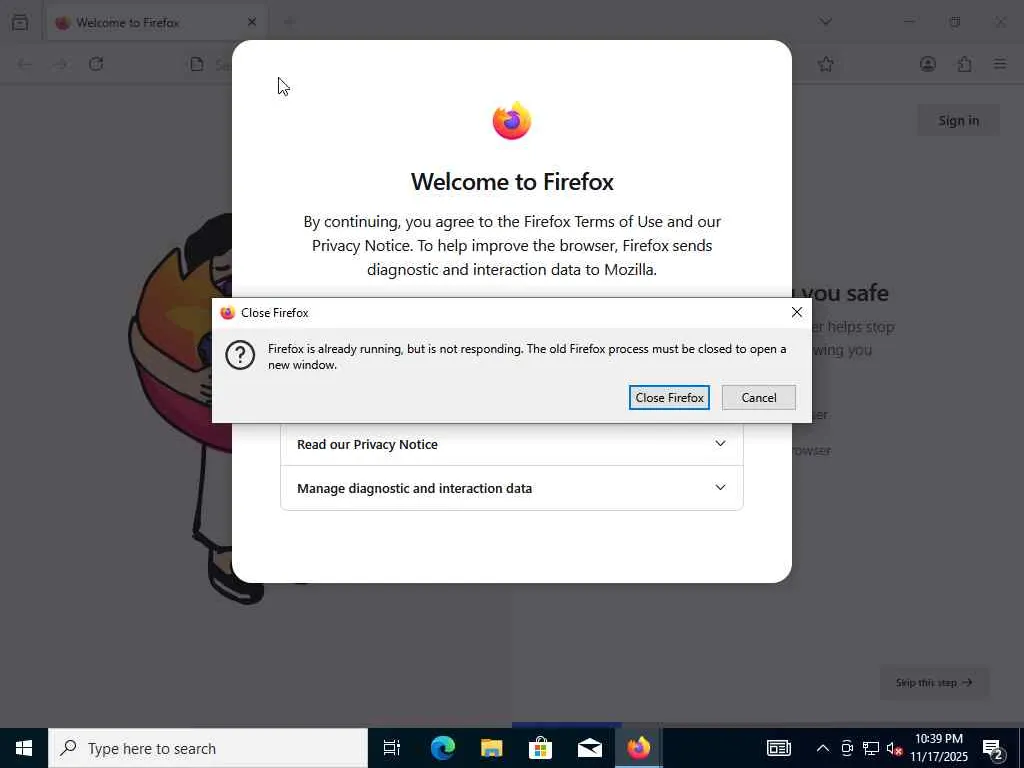Viewport: 1024px width, 768px height.
Task: Expand the Read our Privacy Notice section
Action: click(511, 444)
